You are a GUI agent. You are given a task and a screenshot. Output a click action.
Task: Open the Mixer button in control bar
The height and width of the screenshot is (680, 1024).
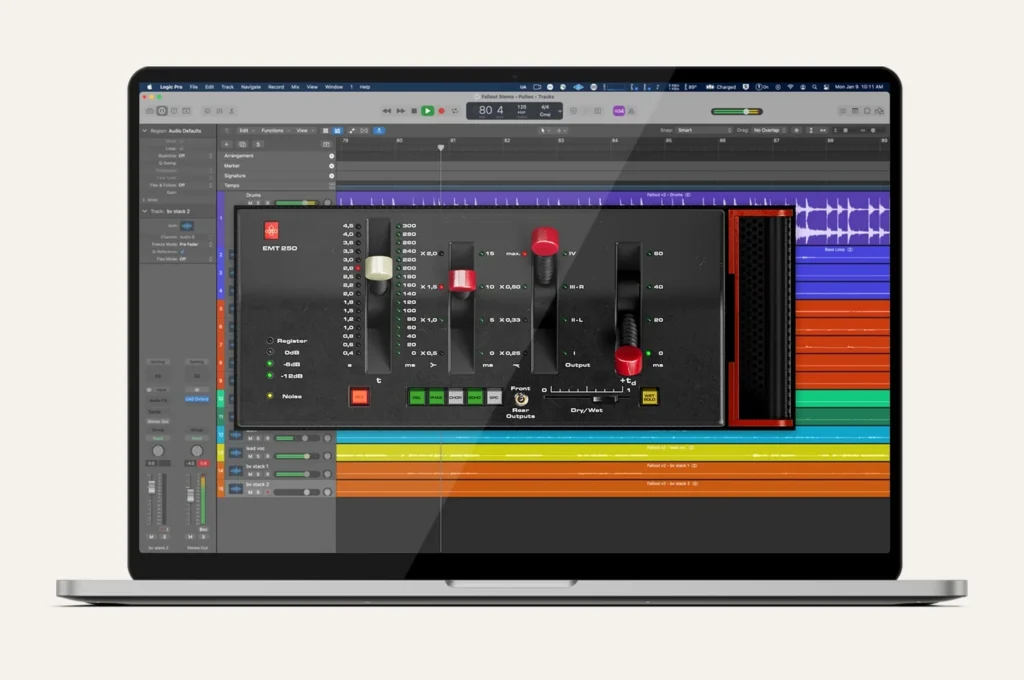(x=219, y=111)
